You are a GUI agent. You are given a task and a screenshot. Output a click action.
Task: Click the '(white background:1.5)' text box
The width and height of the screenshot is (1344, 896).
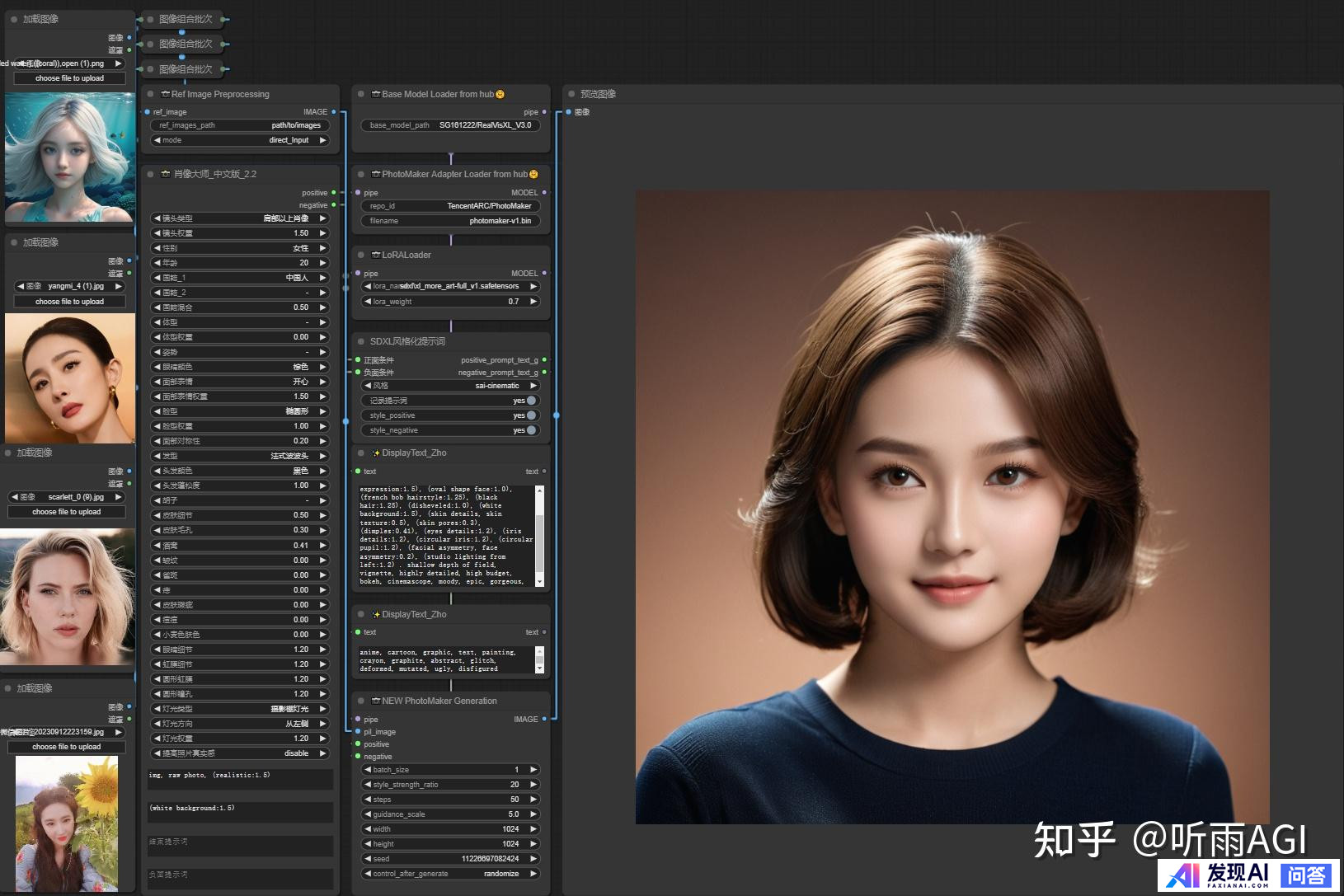pos(240,812)
